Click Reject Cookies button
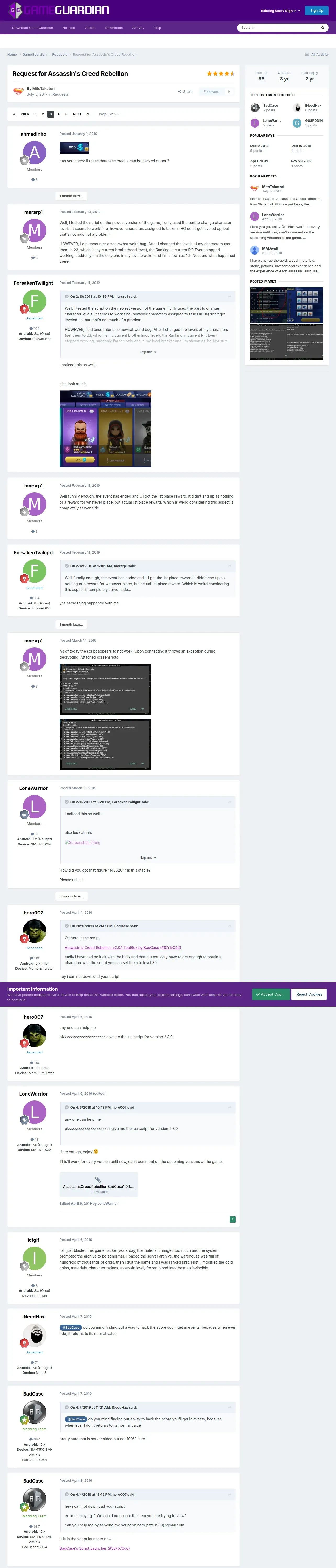 tap(309, 994)
